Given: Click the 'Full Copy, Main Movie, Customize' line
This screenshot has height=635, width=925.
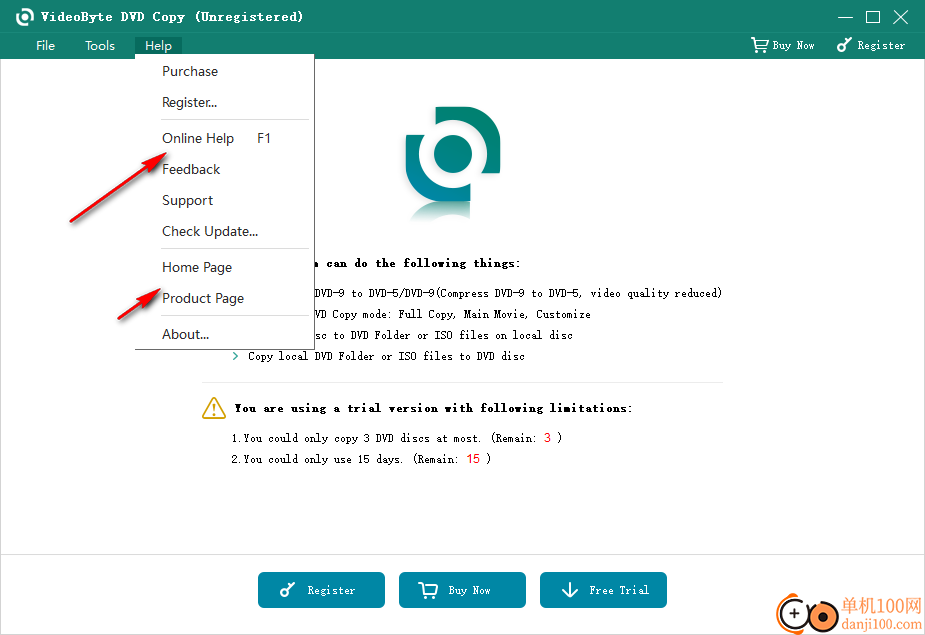Looking at the screenshot, I should point(452,314).
